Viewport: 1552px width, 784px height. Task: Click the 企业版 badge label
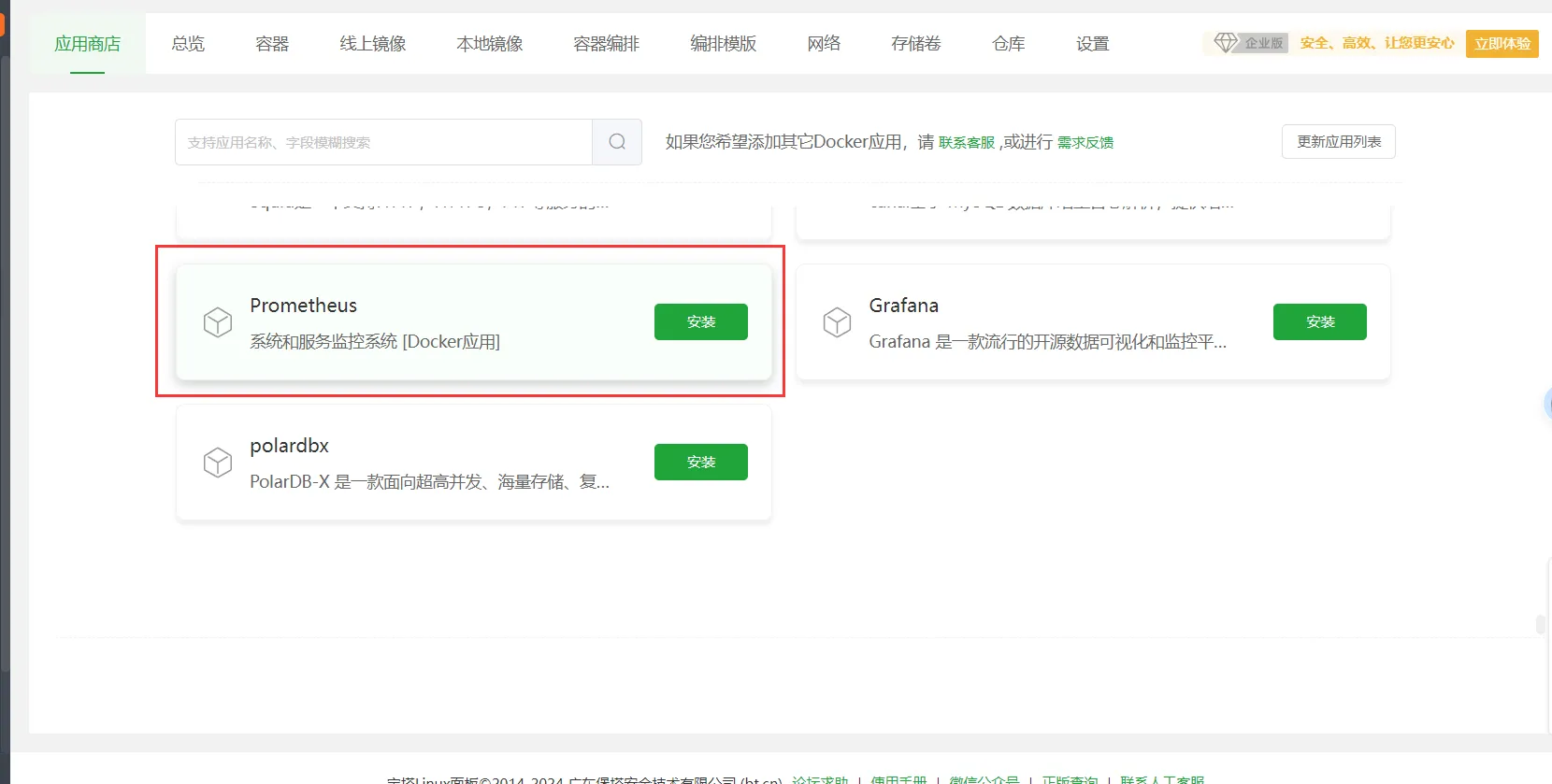pyautogui.click(x=1264, y=43)
